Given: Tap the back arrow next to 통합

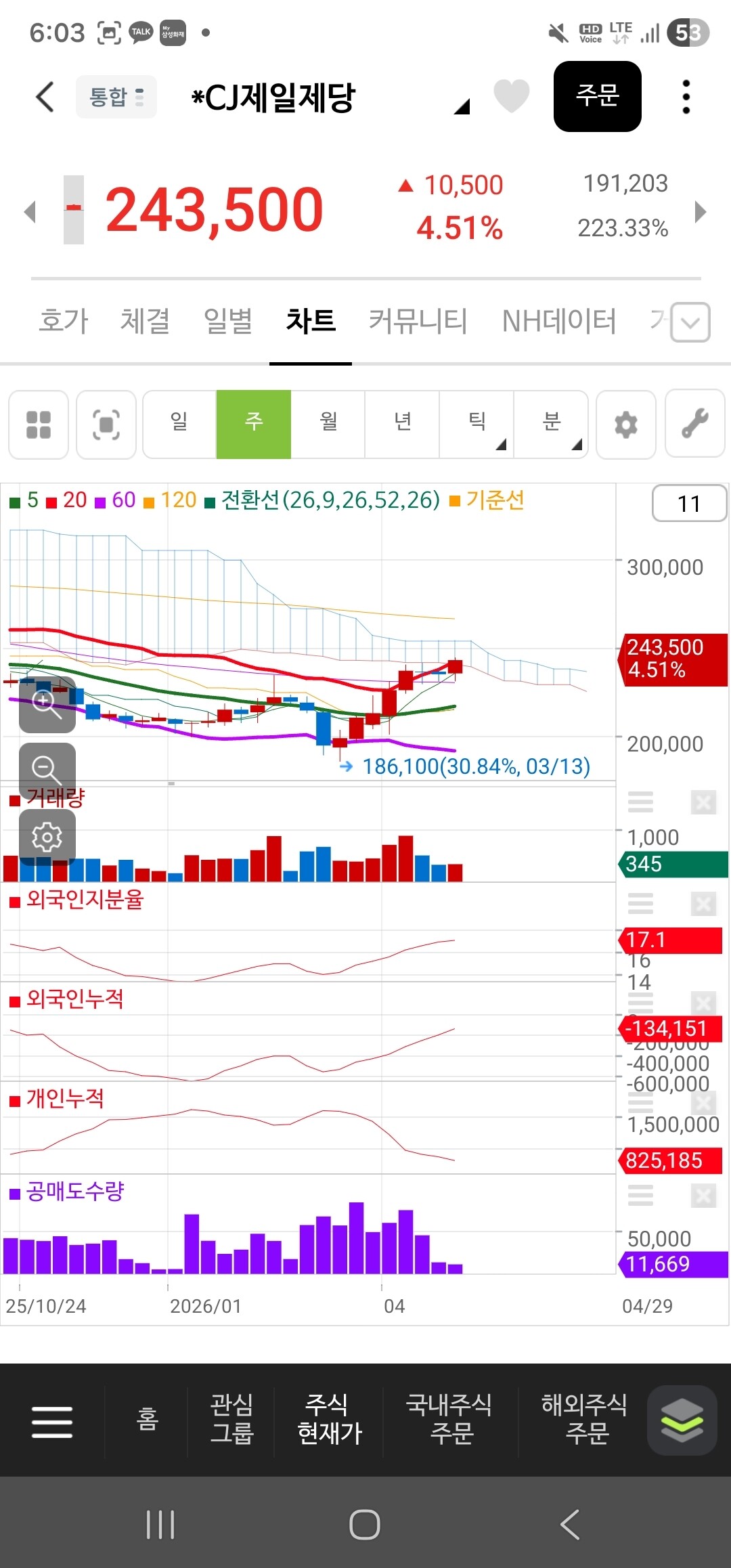Looking at the screenshot, I should pos(45,97).
